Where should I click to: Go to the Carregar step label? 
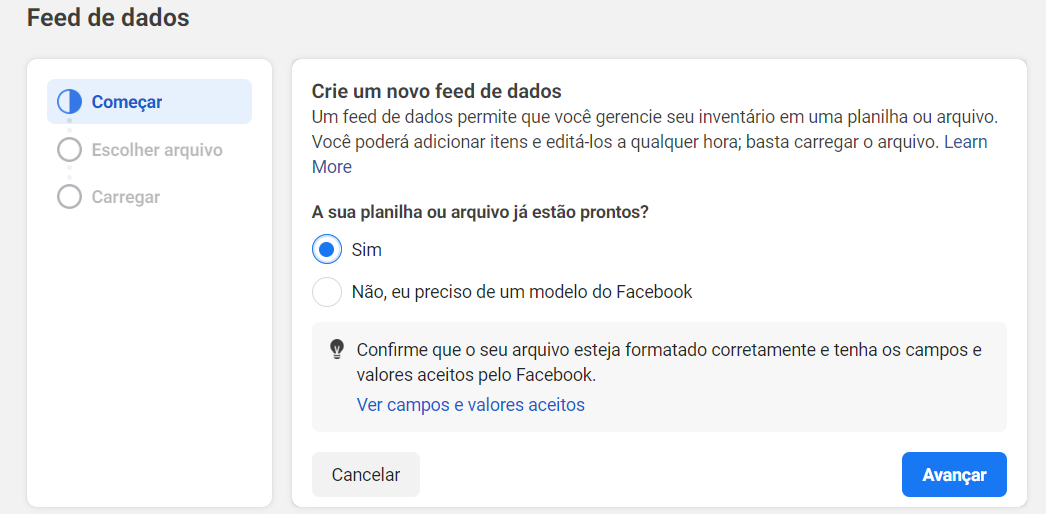pyautogui.click(x=126, y=197)
